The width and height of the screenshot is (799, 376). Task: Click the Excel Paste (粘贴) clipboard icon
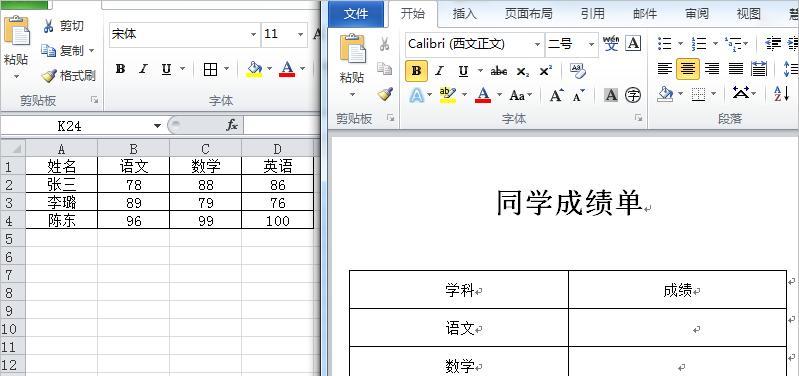click(17, 31)
